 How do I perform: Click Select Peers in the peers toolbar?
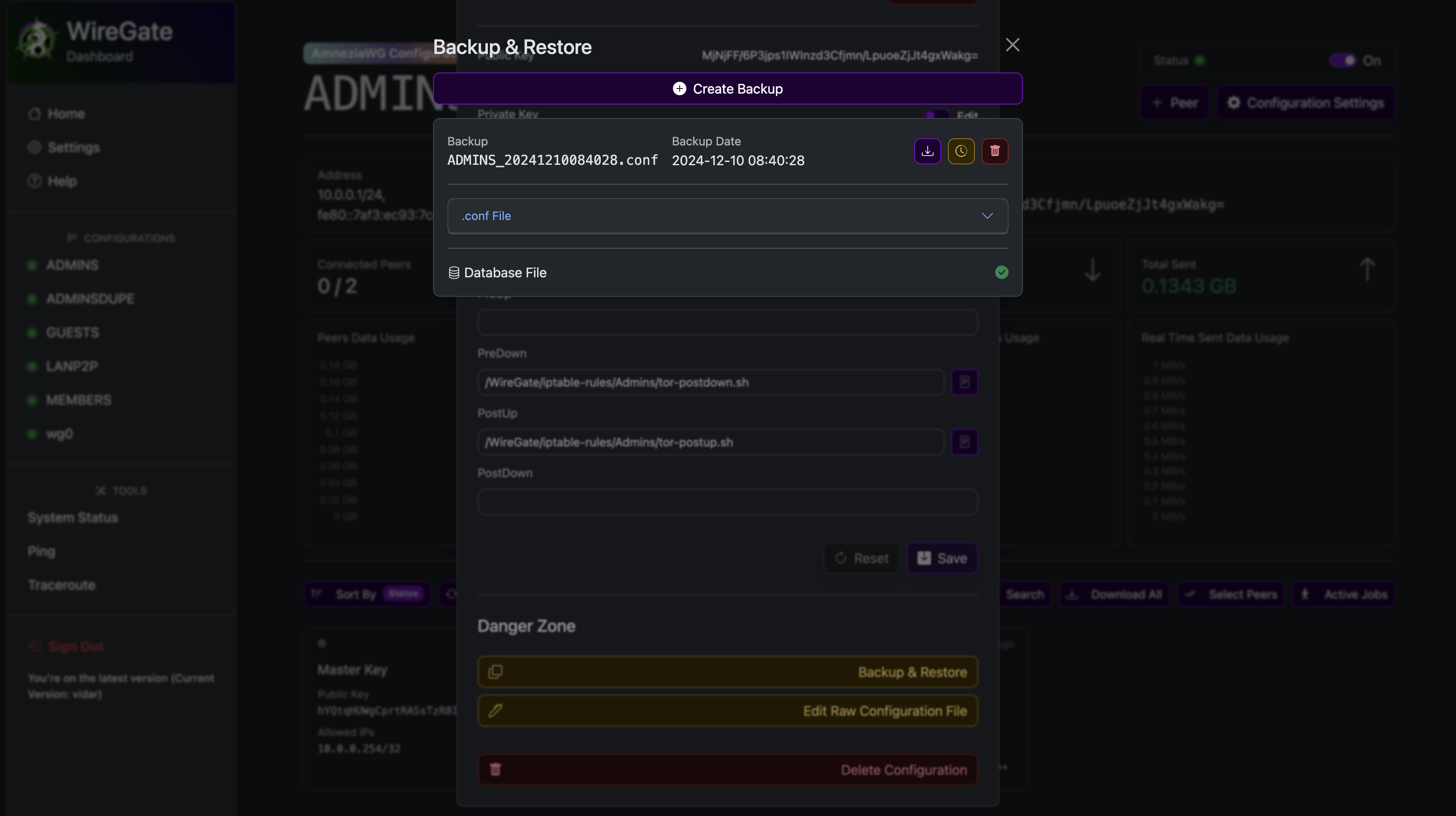click(1231, 594)
